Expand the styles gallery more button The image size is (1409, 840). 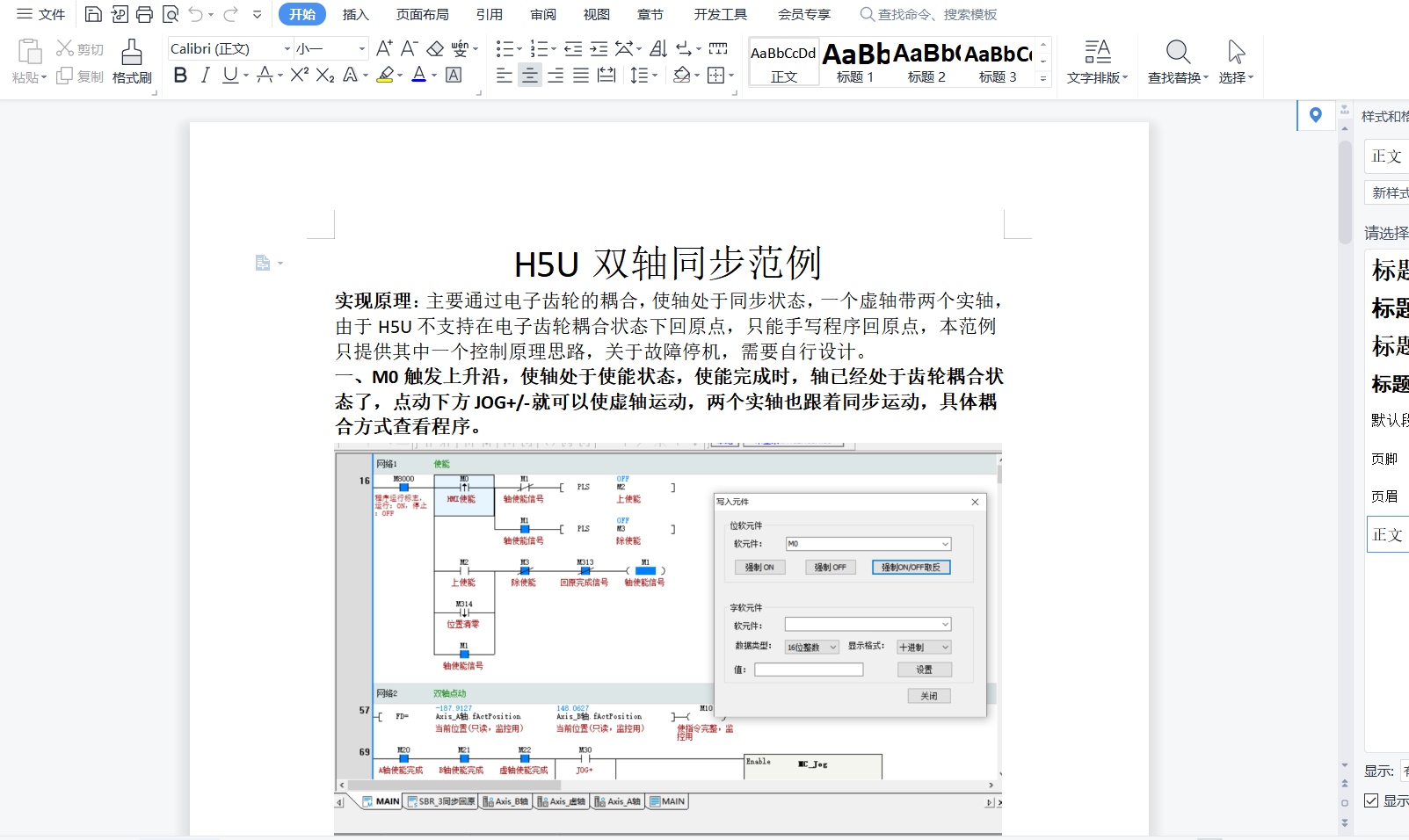(1043, 79)
